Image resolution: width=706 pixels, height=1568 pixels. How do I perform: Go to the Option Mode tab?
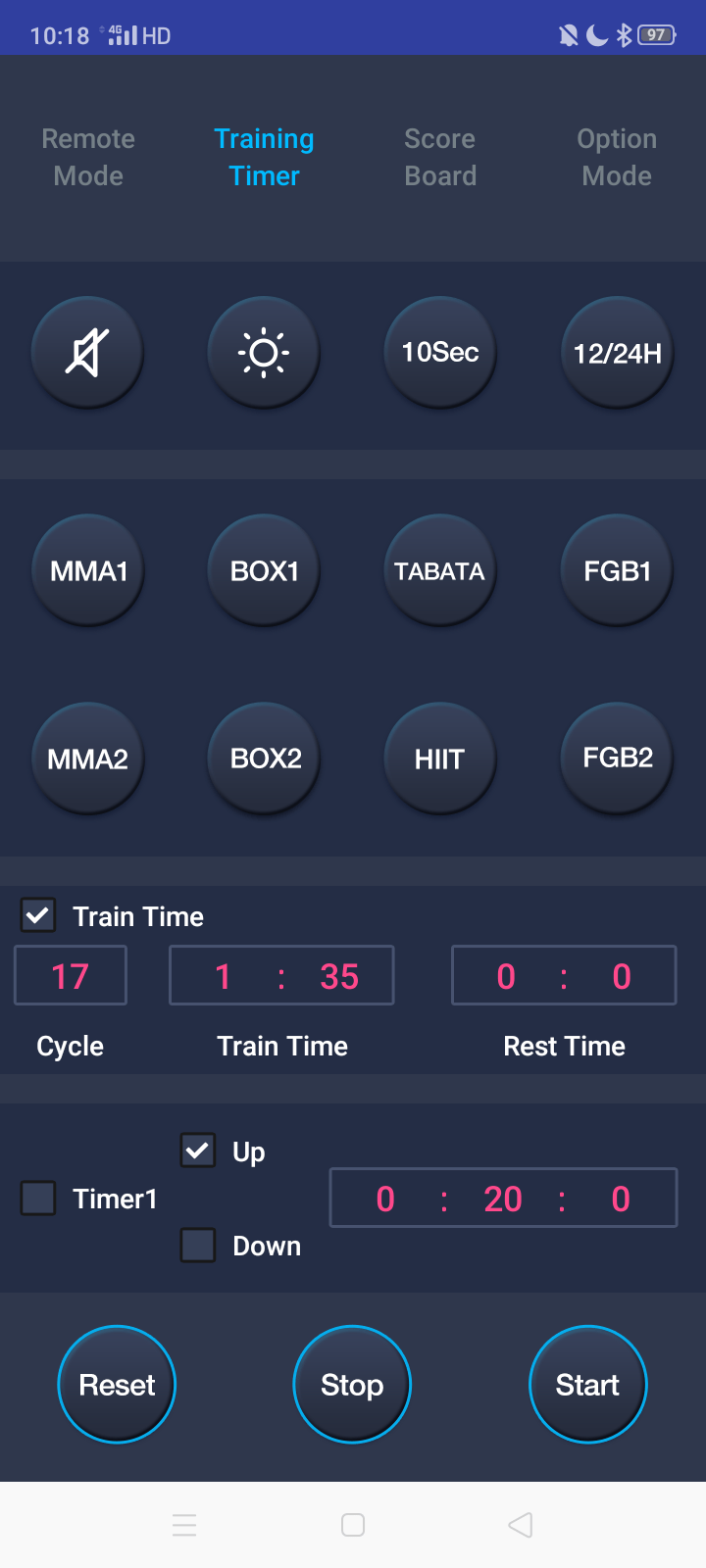617,157
